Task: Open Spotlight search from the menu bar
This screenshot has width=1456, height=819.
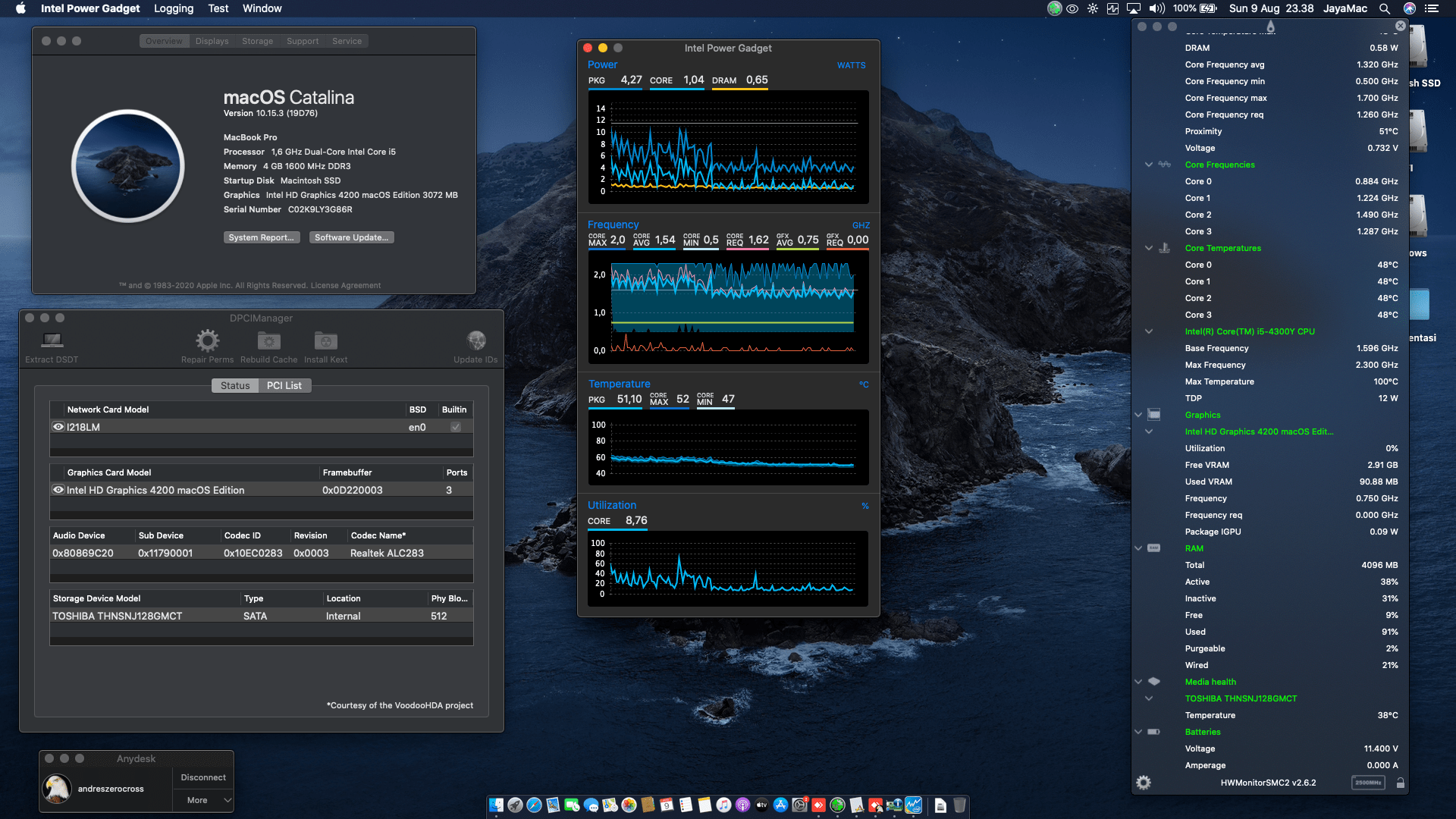Action: point(1385,8)
